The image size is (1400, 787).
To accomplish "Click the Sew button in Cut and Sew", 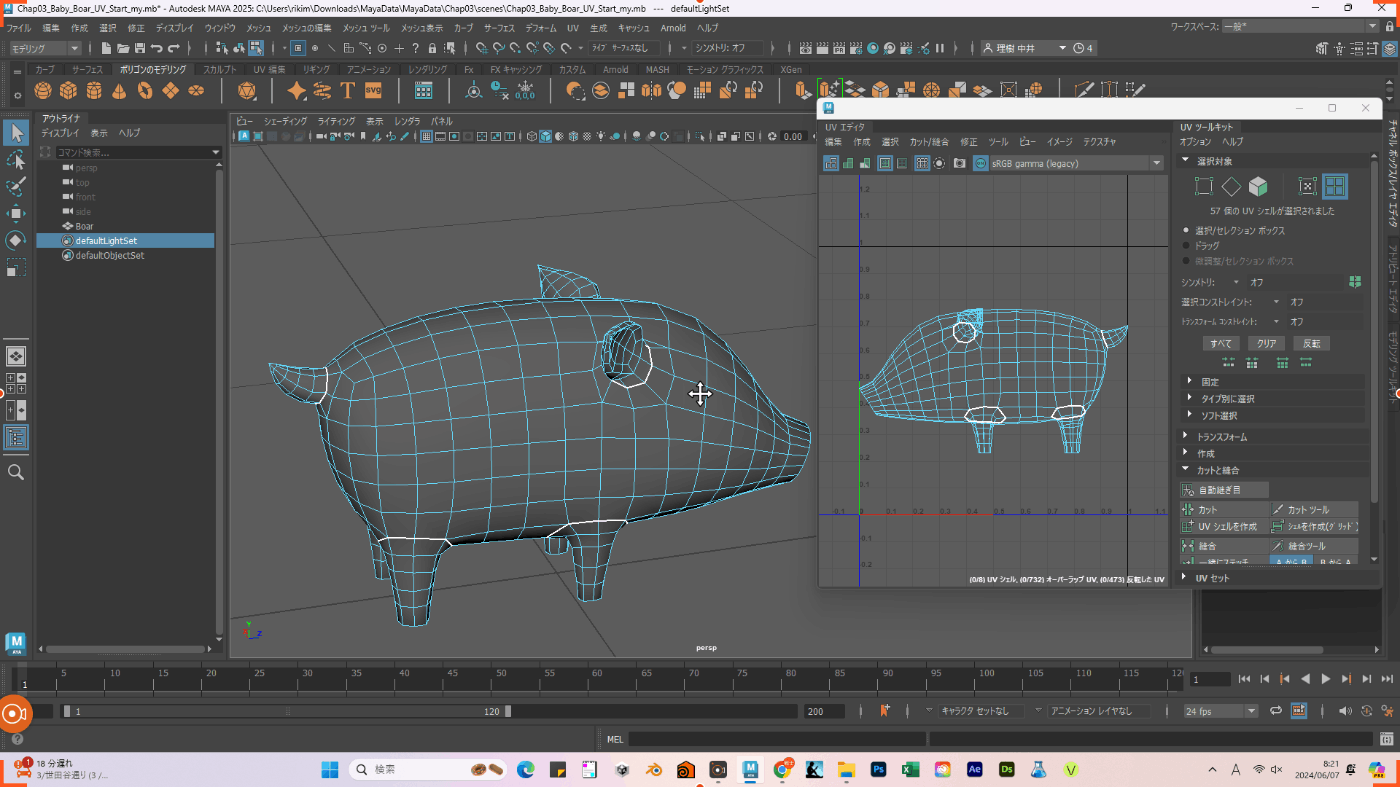I will coord(1224,546).
